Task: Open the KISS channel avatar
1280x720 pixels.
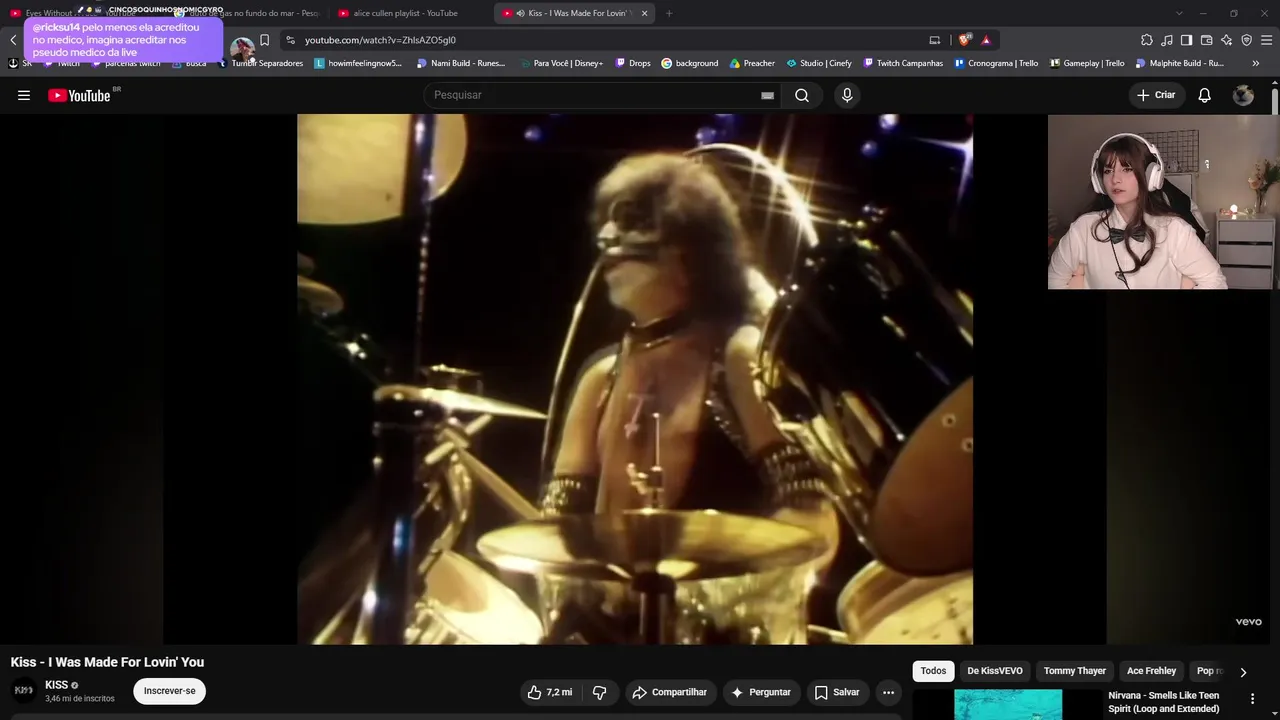Action: [x=23, y=691]
